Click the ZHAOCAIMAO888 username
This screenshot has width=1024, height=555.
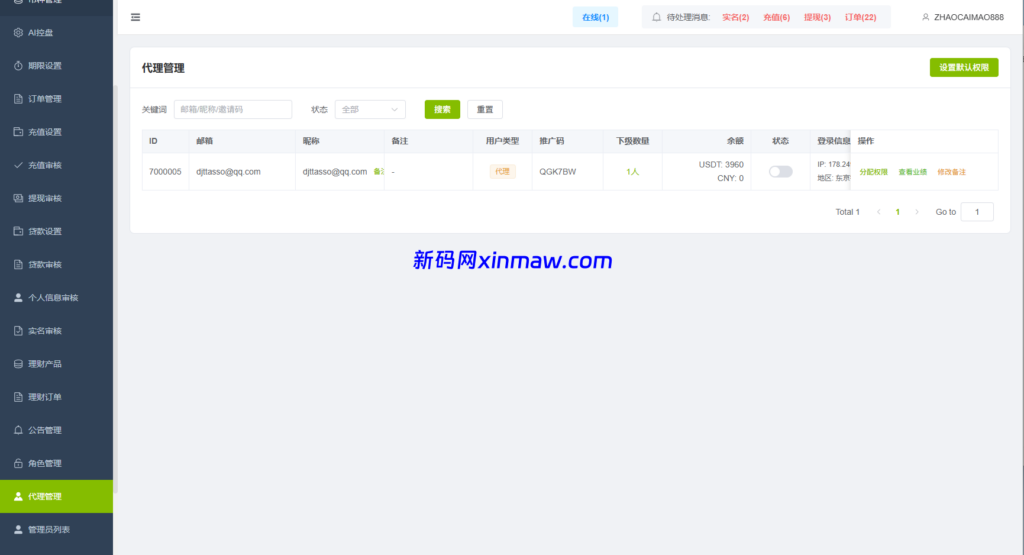pyautogui.click(x=968, y=17)
